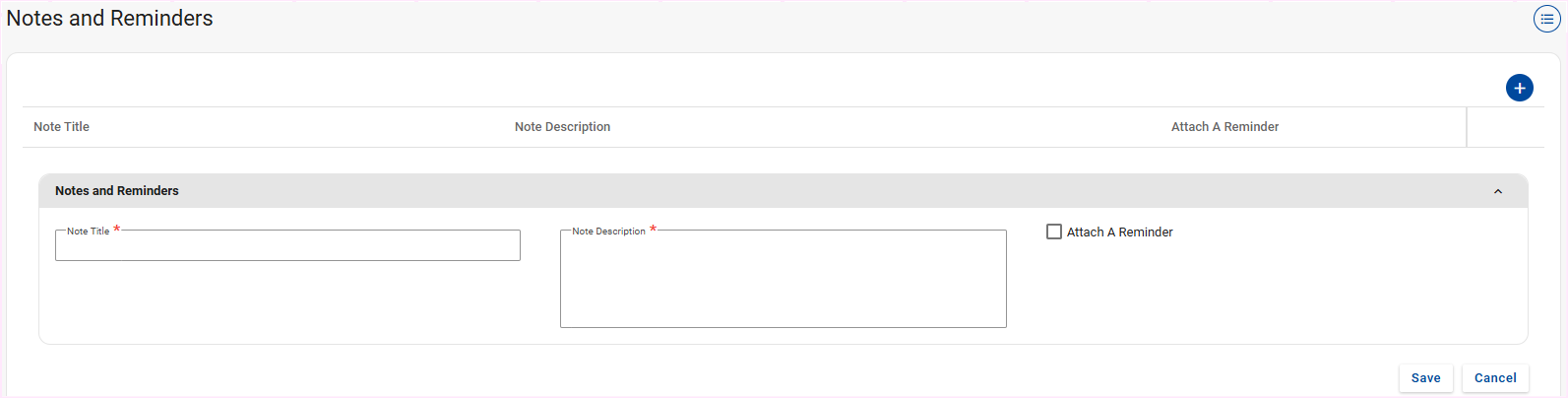Click the red asterisk beside Note Title
This screenshot has width=1568, height=398.
(117, 230)
